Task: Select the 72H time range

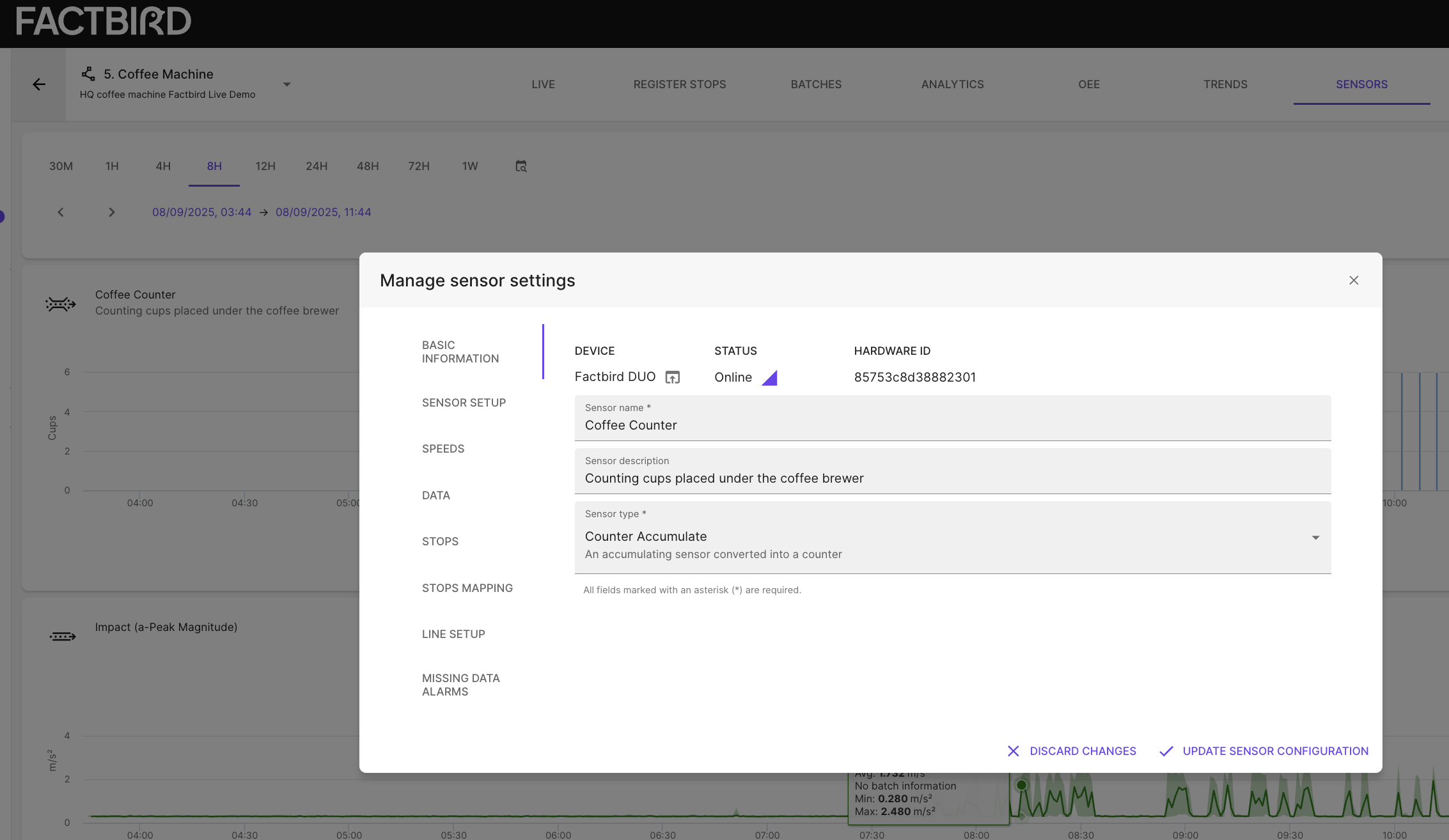Action: pos(419,166)
